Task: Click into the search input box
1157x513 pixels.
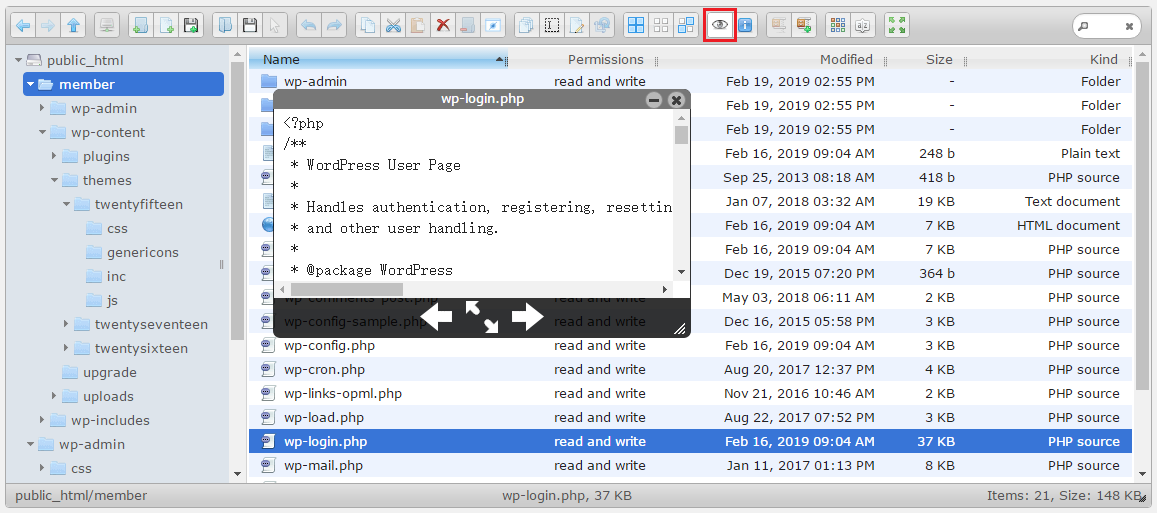Action: click(1106, 26)
